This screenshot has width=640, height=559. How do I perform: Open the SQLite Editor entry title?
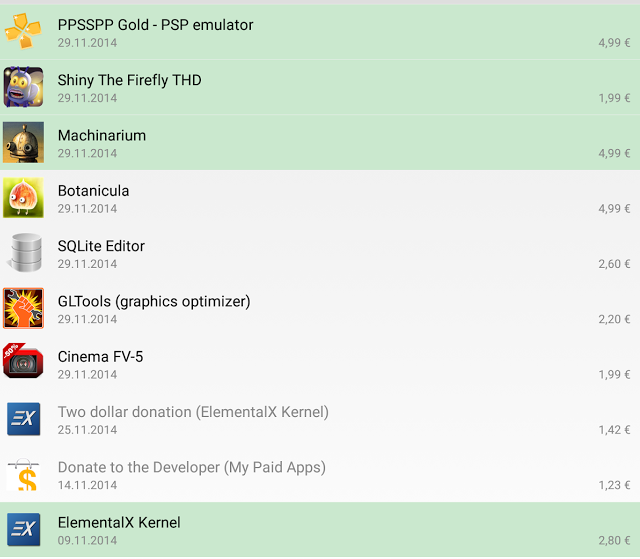tap(101, 246)
